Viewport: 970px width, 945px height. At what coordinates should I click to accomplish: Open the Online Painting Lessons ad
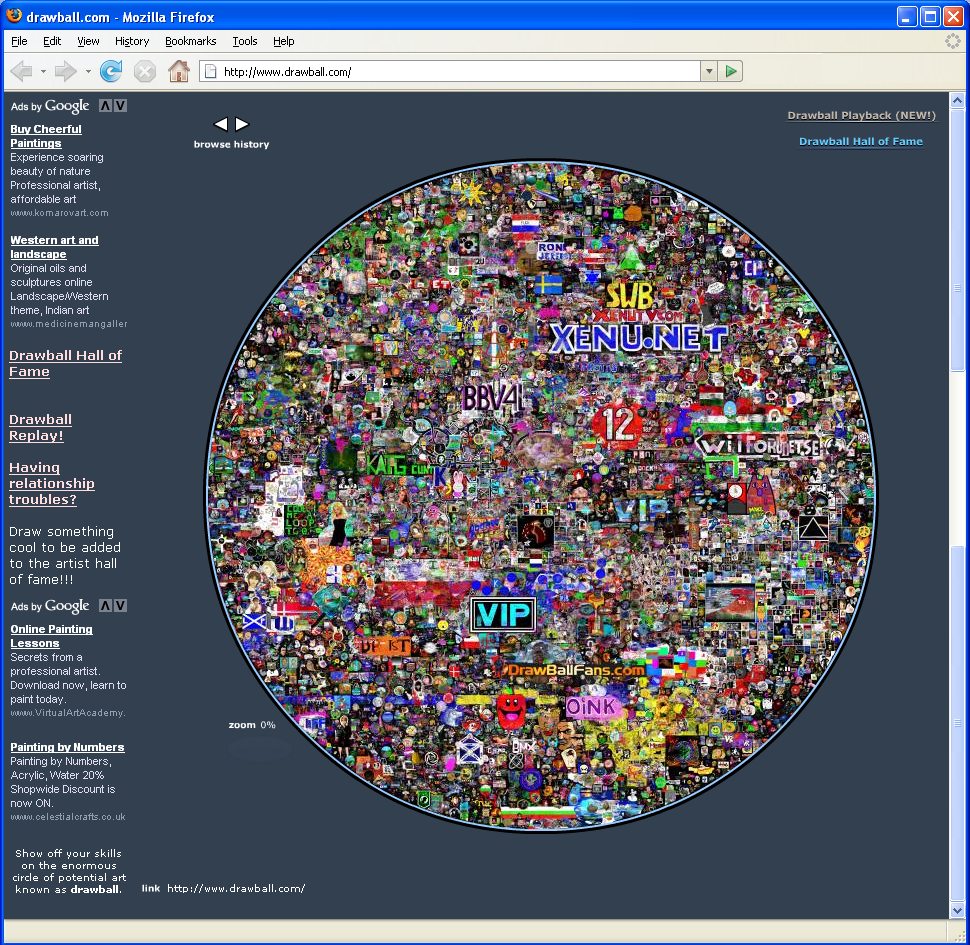51,636
